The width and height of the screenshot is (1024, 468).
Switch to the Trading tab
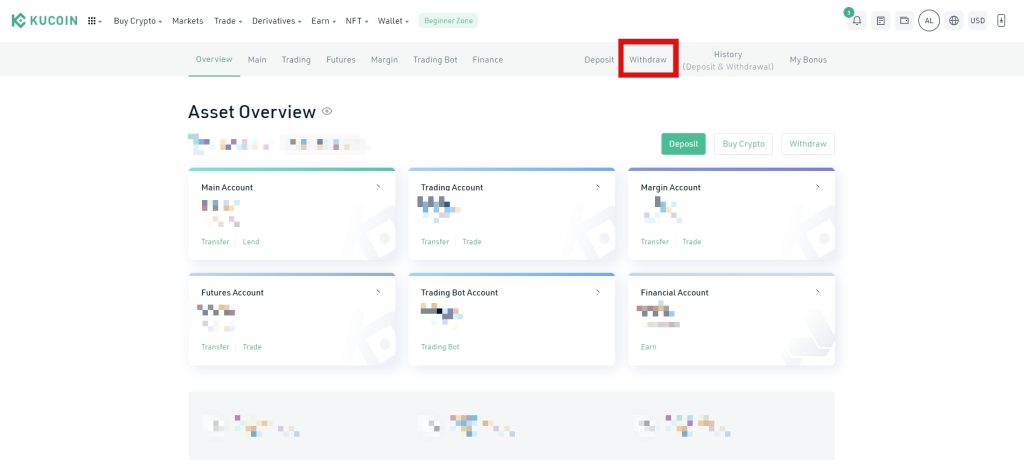296,59
